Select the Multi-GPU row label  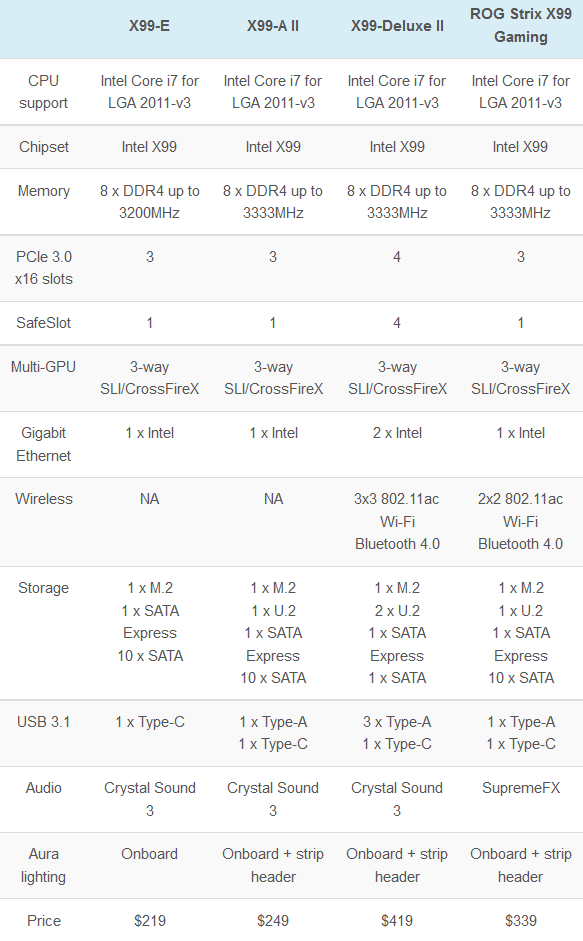pos(43,367)
